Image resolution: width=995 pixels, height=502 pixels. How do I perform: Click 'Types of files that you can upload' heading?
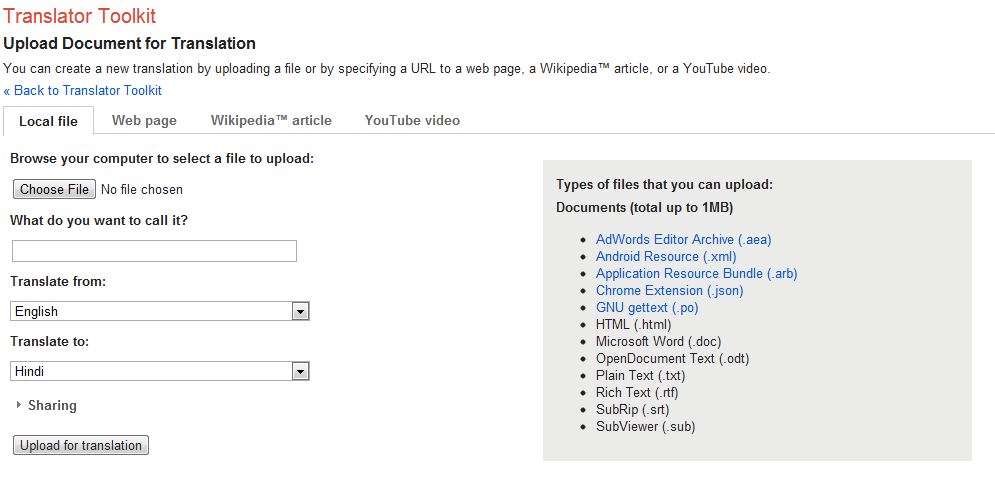coord(664,185)
